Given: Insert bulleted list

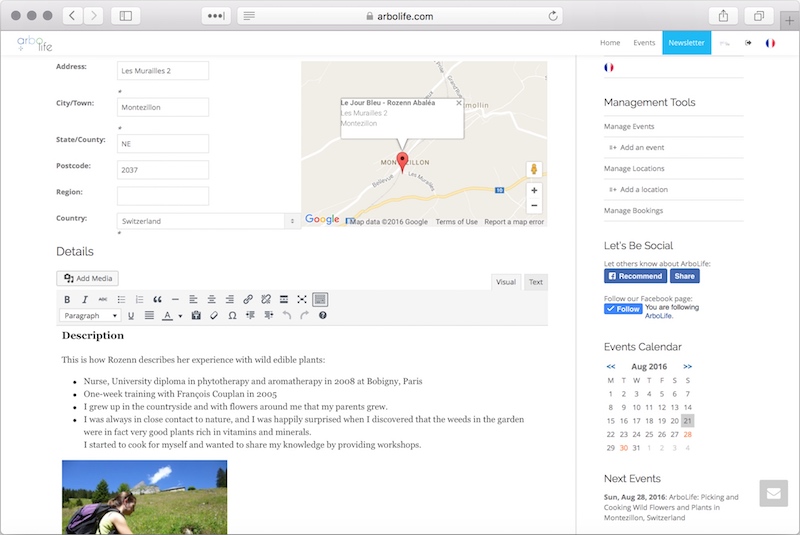Looking at the screenshot, I should pyautogui.click(x=121, y=299).
